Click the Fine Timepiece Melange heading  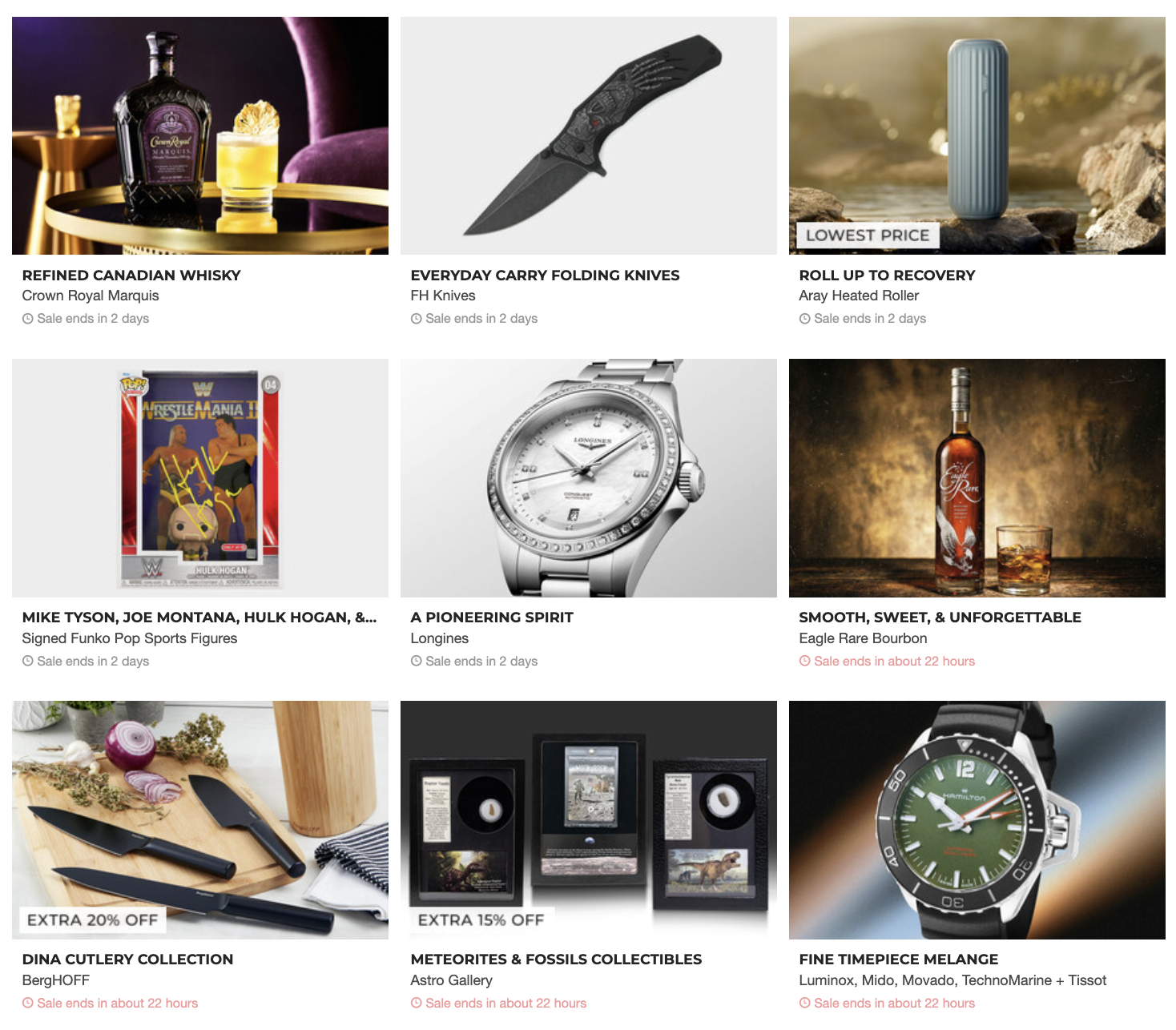(x=899, y=960)
